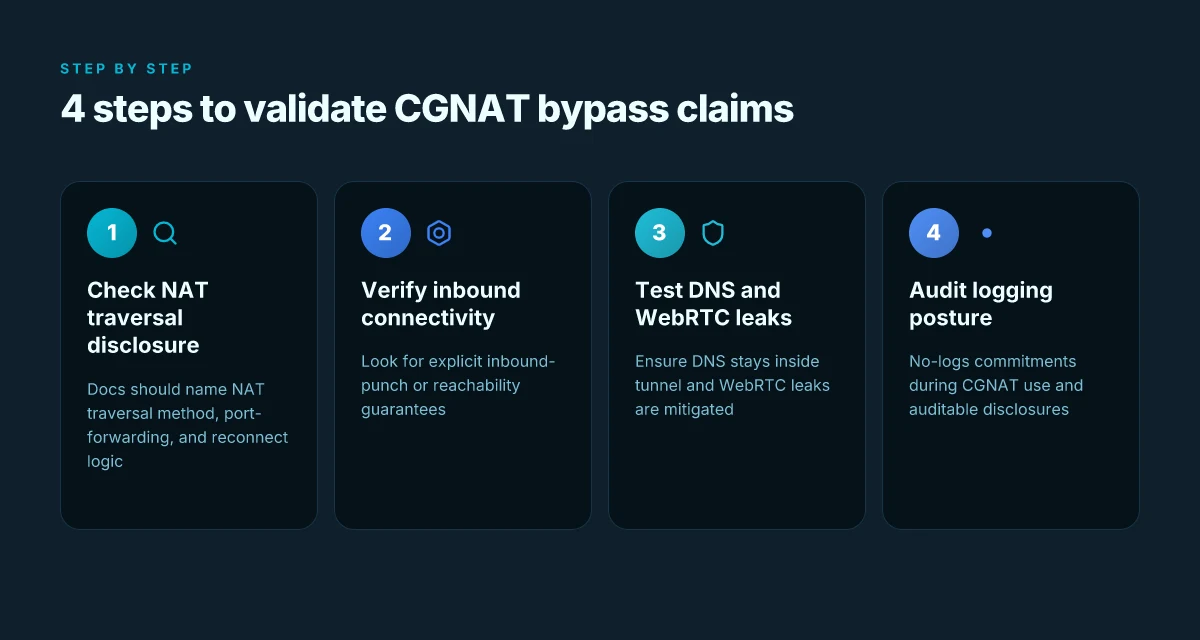Open the 'Test DNS and WebRTC leaks' heading
This screenshot has width=1200, height=640.
tap(713, 304)
